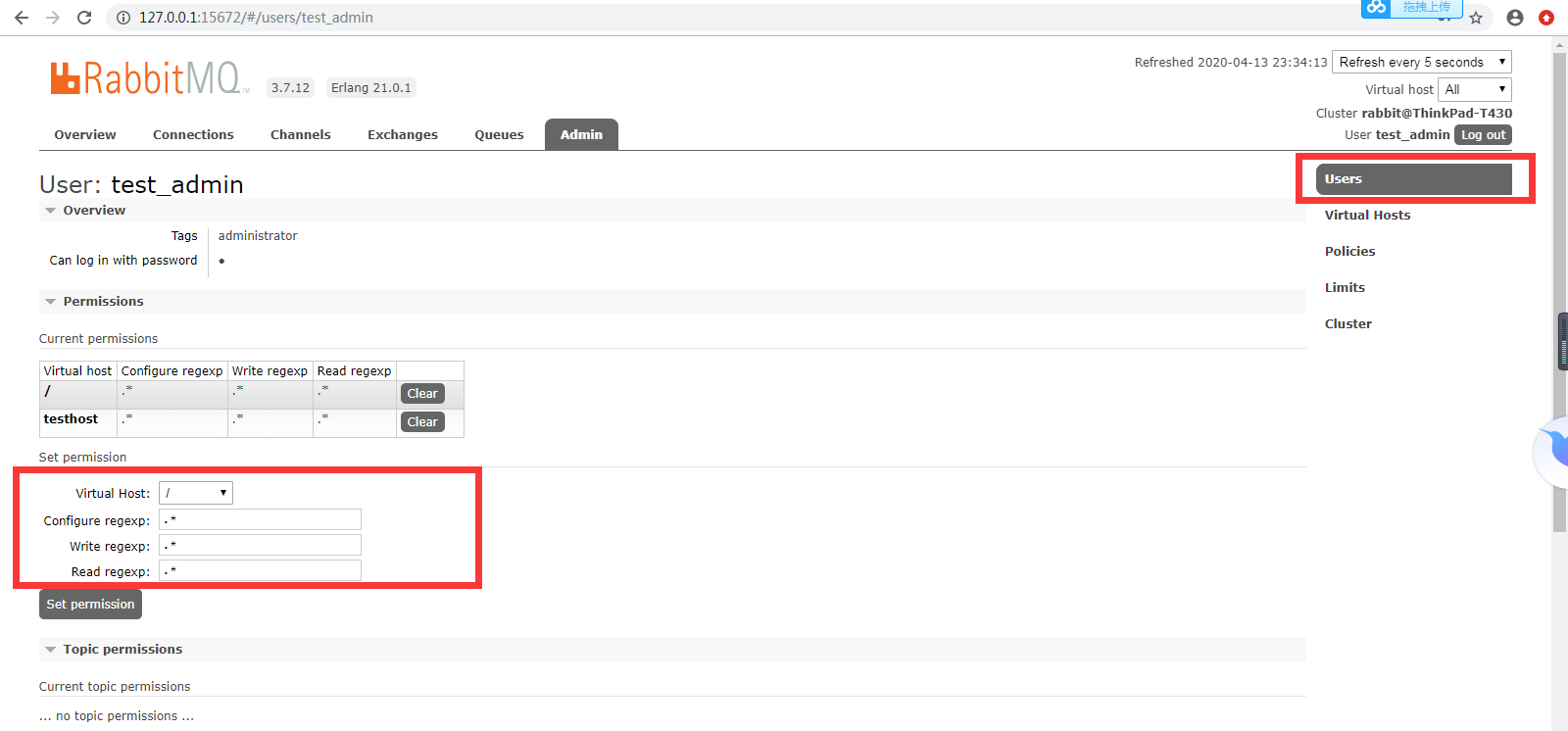Click the RabbitMQ logo

[x=149, y=78]
